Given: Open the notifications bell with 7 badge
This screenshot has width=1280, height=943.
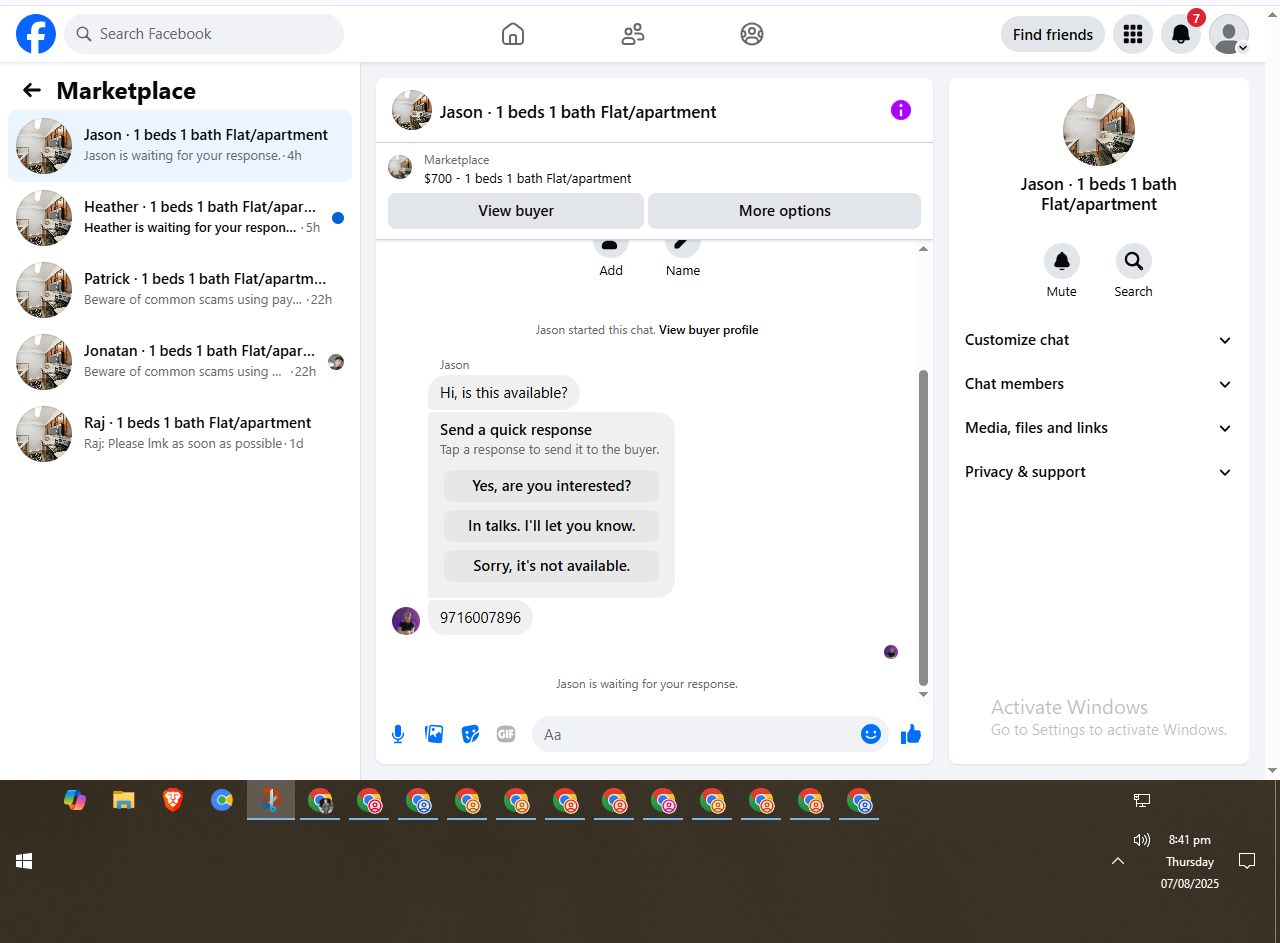Looking at the screenshot, I should (x=1181, y=34).
